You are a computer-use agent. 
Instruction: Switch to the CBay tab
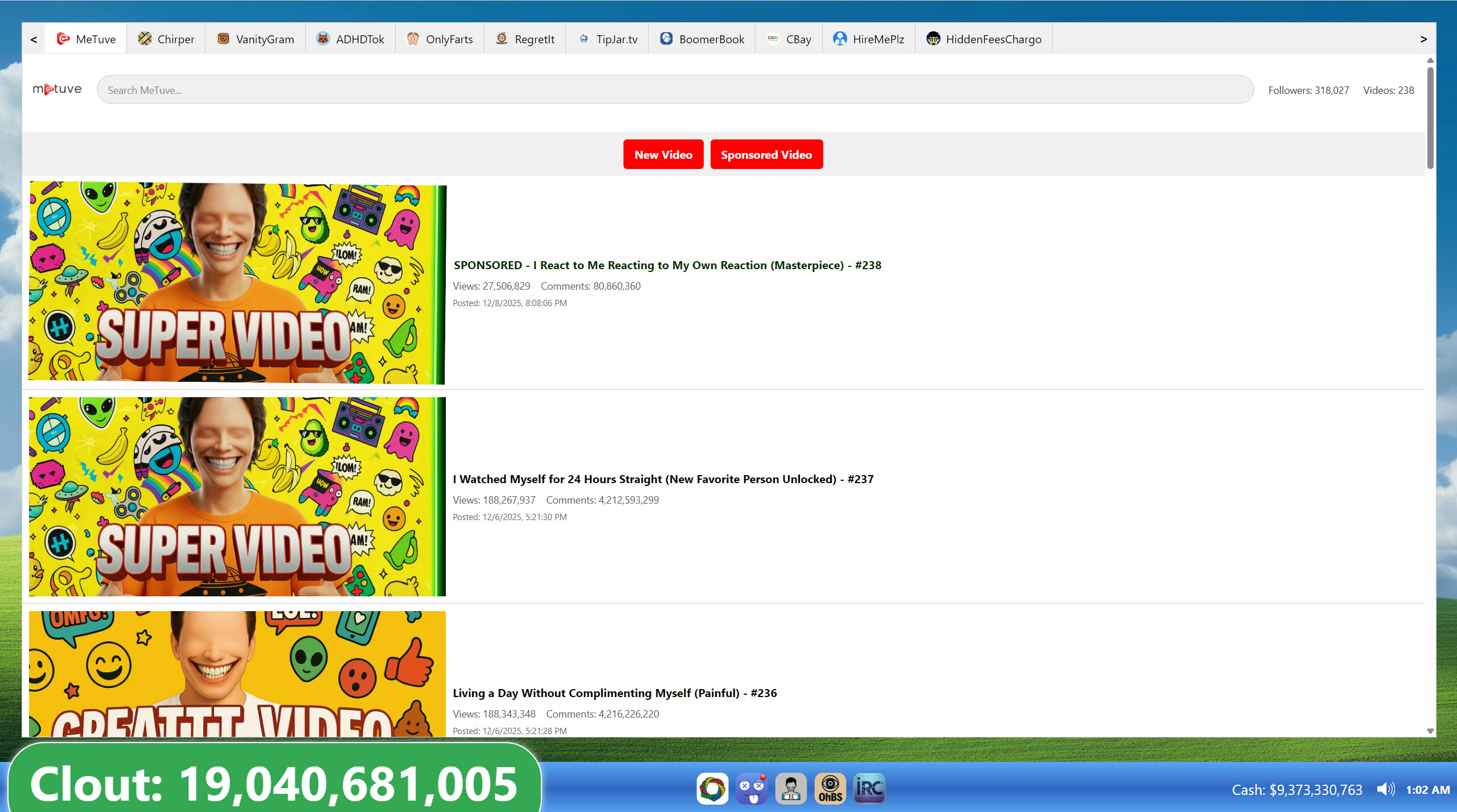(x=789, y=39)
